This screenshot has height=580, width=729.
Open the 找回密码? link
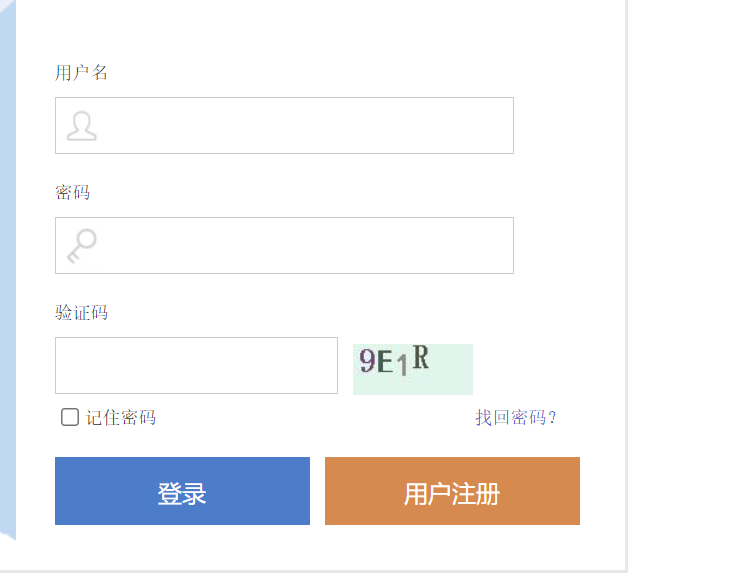point(516,417)
